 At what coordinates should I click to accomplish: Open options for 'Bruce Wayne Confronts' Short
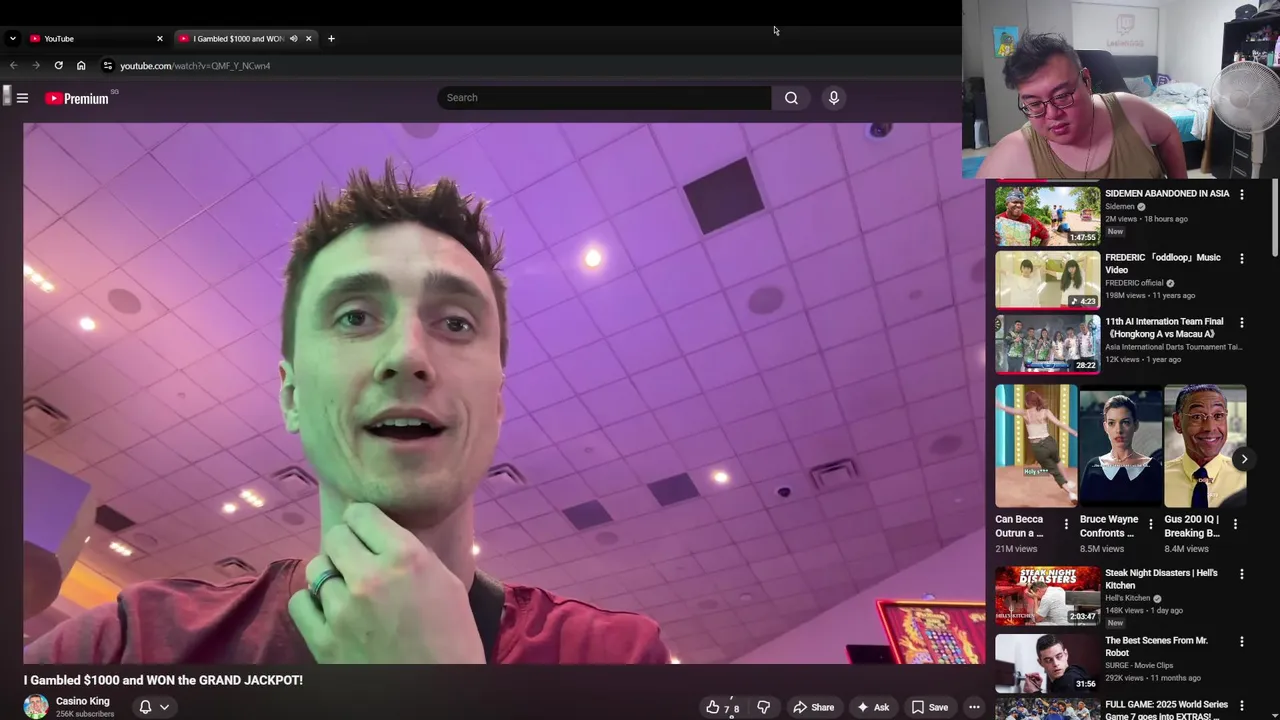coord(1150,524)
